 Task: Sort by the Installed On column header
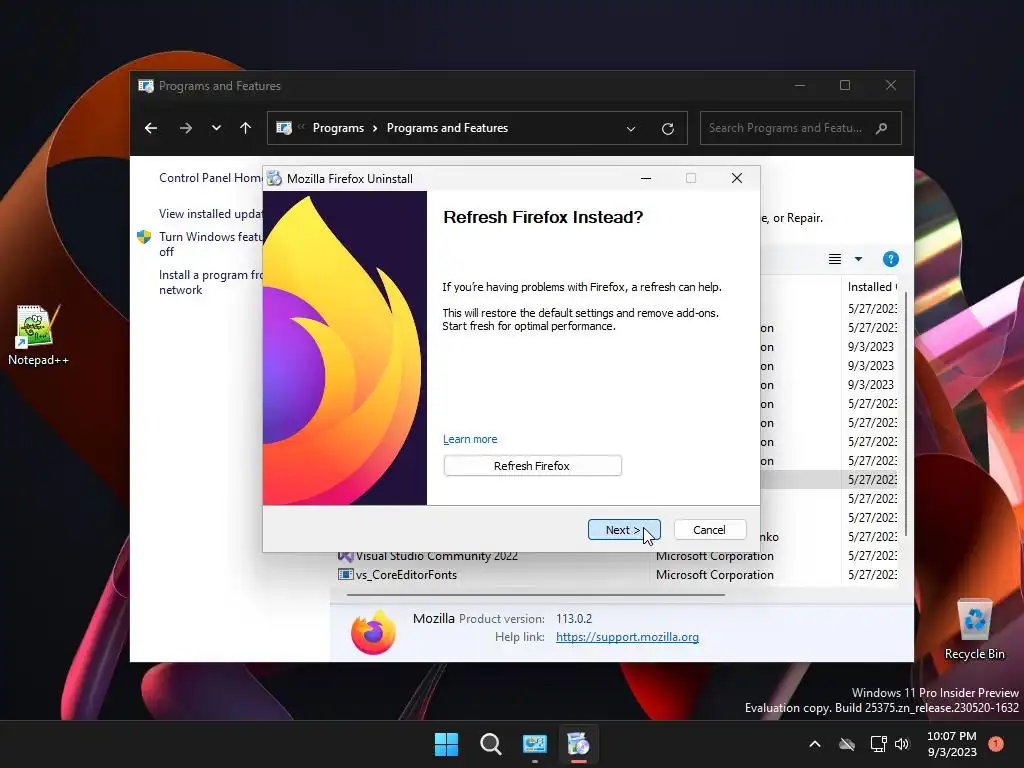[x=872, y=287]
